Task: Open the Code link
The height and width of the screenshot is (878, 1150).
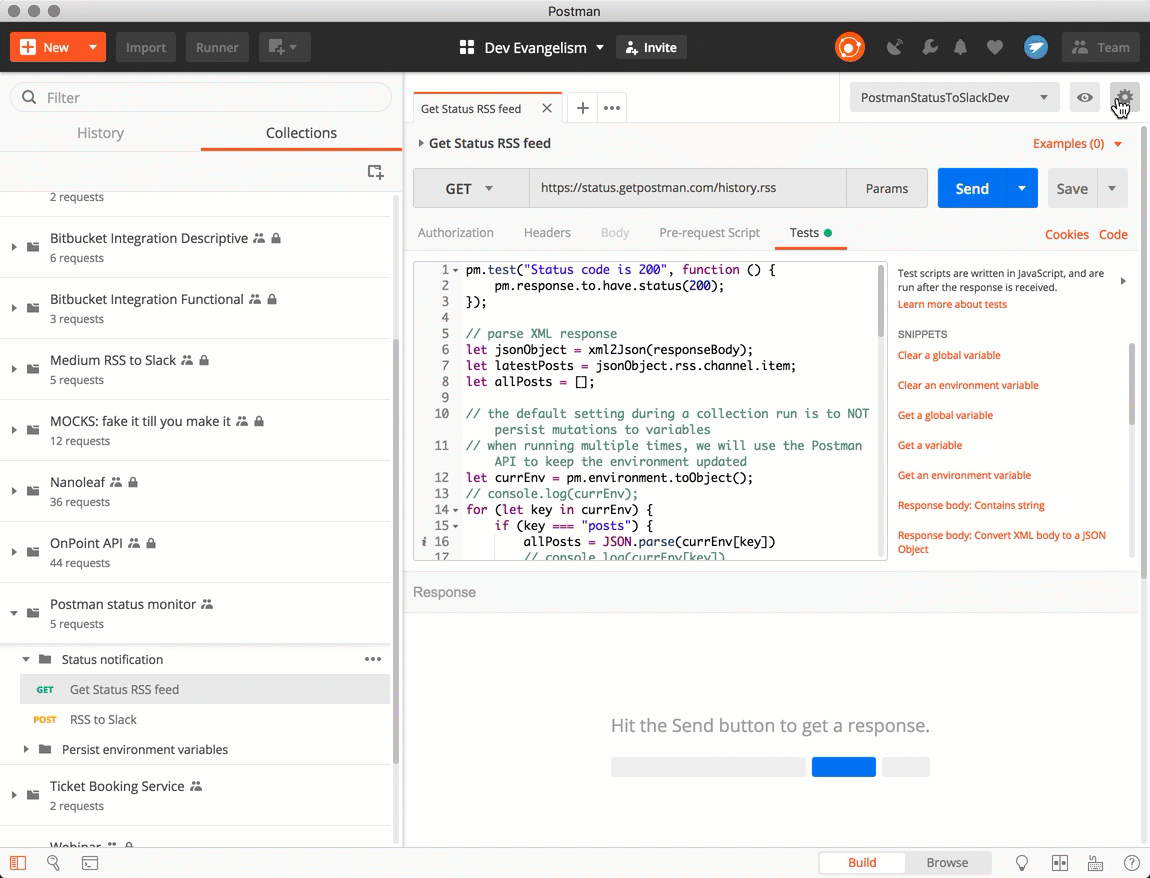Action: click(1113, 235)
